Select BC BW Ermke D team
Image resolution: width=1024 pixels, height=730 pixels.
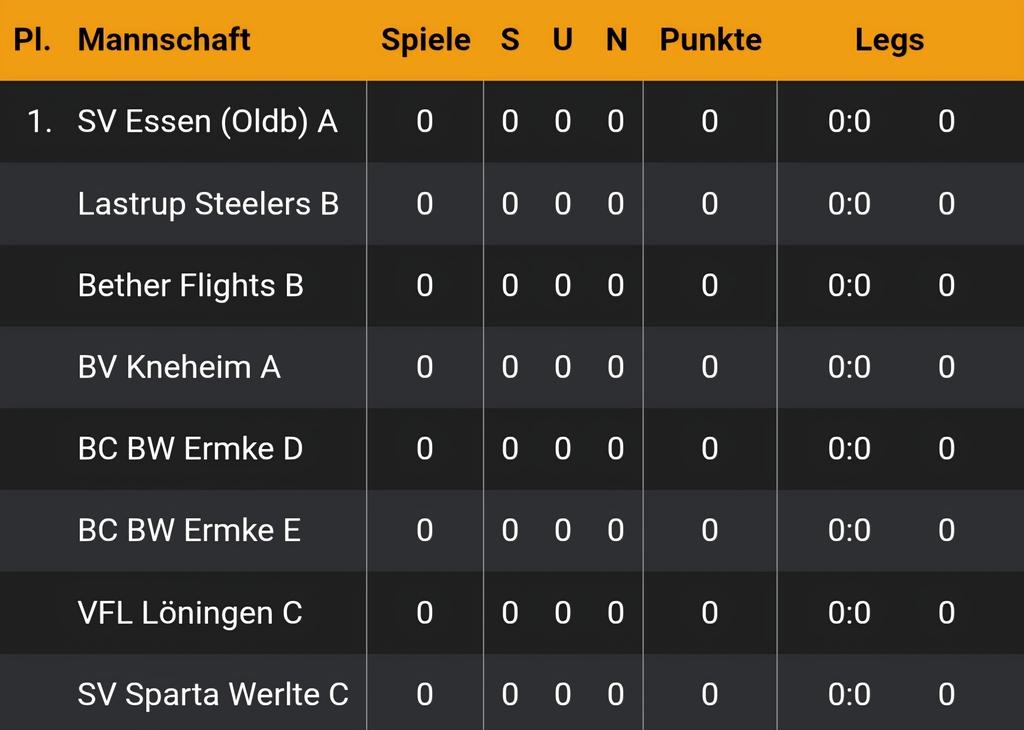(x=190, y=449)
